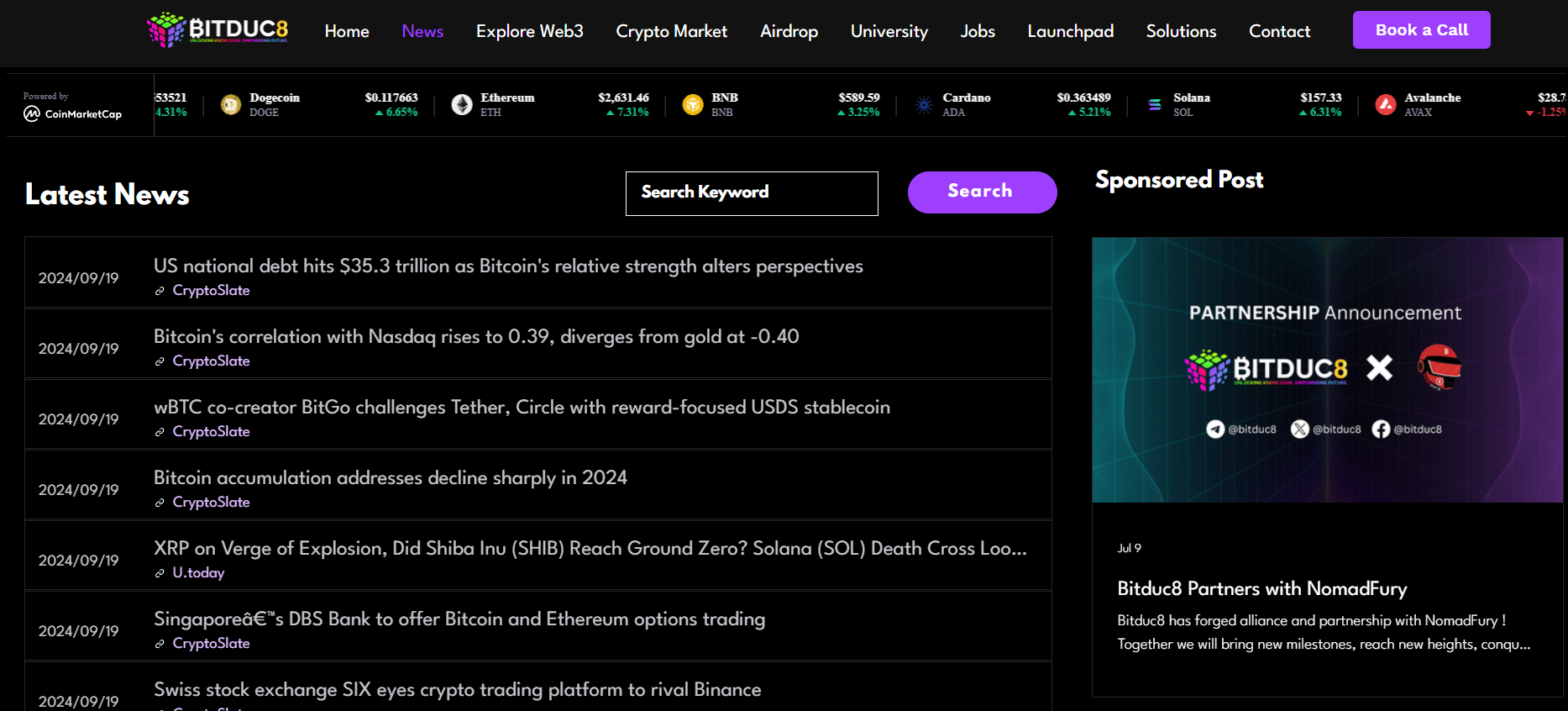Open University in the navigation

pos(889,31)
